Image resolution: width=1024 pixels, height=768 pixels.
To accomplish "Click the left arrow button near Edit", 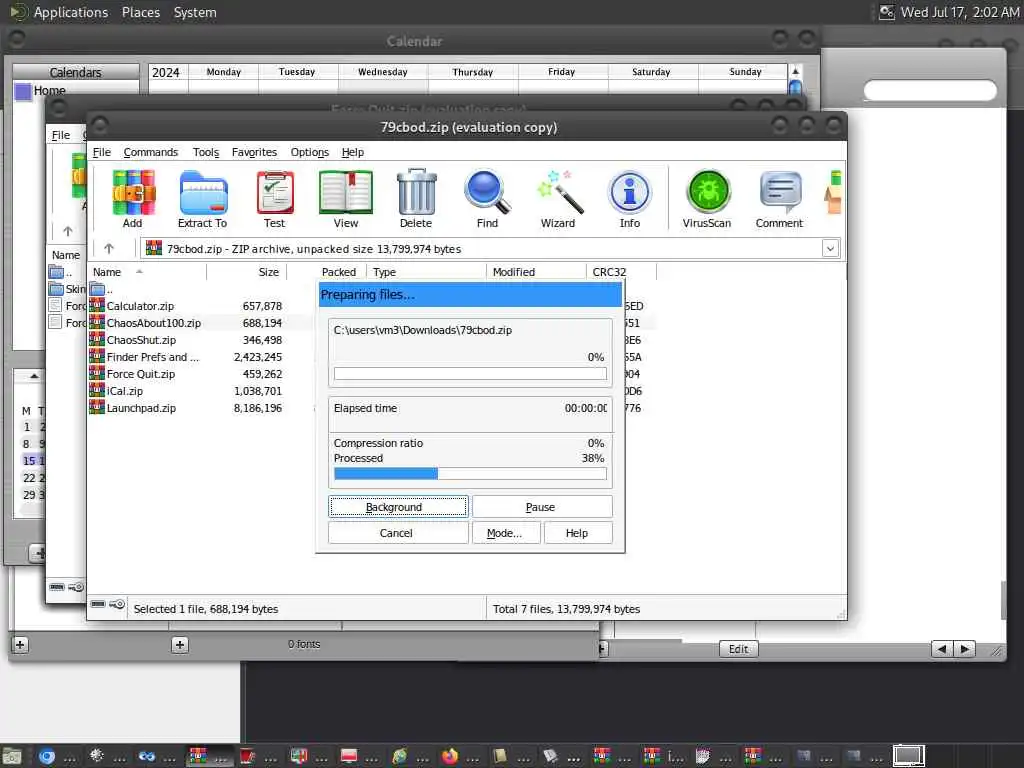I will point(942,648).
